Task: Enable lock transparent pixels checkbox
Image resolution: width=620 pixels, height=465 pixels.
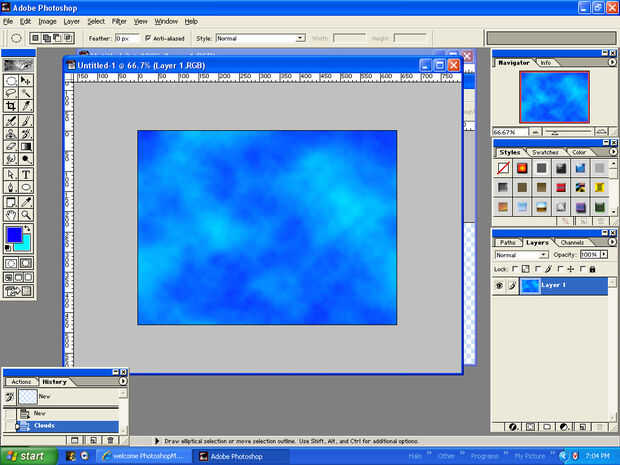Action: (515, 269)
